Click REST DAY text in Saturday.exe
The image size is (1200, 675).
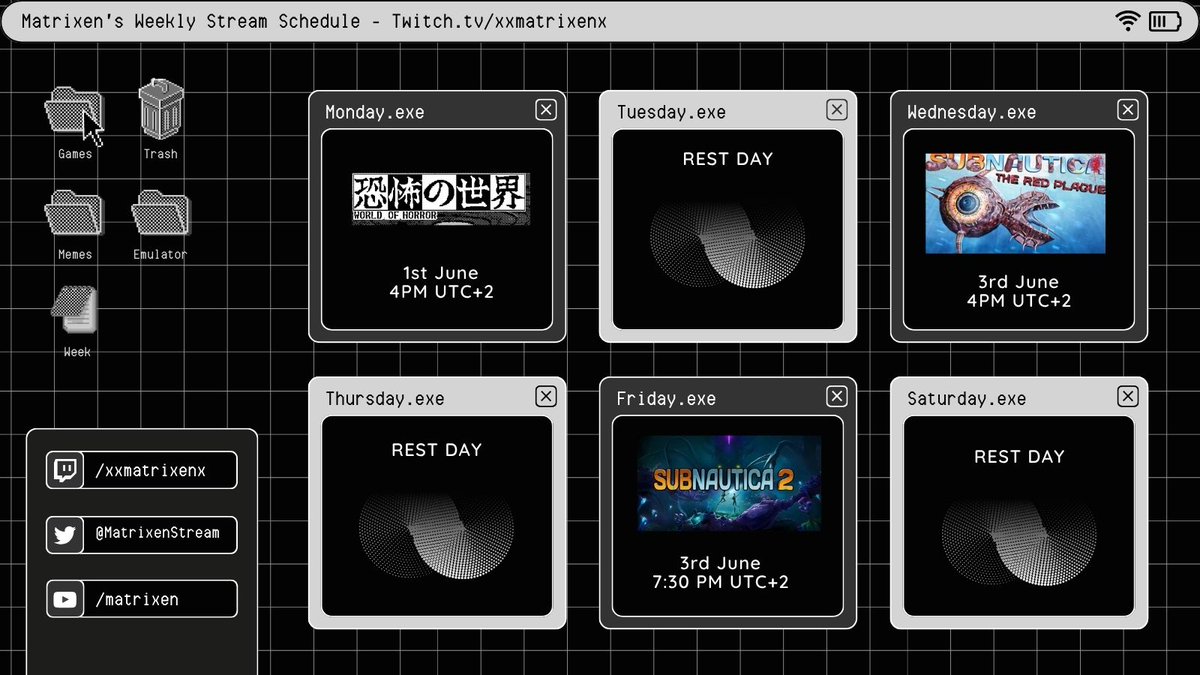pos(1019,457)
